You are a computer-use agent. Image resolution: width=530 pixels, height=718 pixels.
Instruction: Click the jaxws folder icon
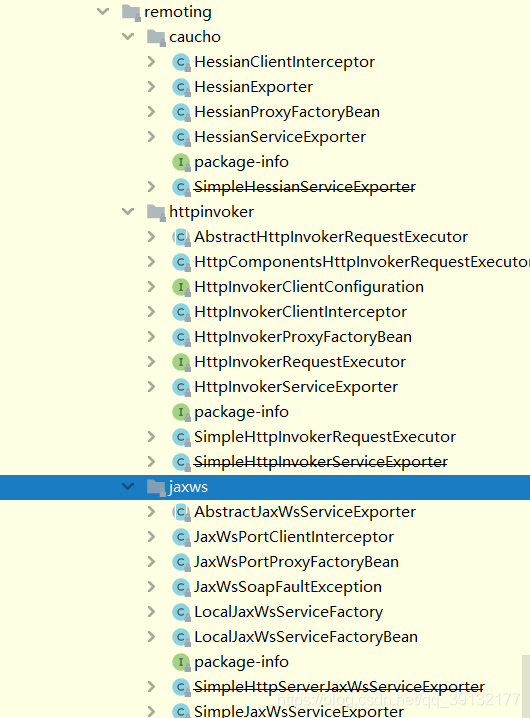(x=156, y=487)
